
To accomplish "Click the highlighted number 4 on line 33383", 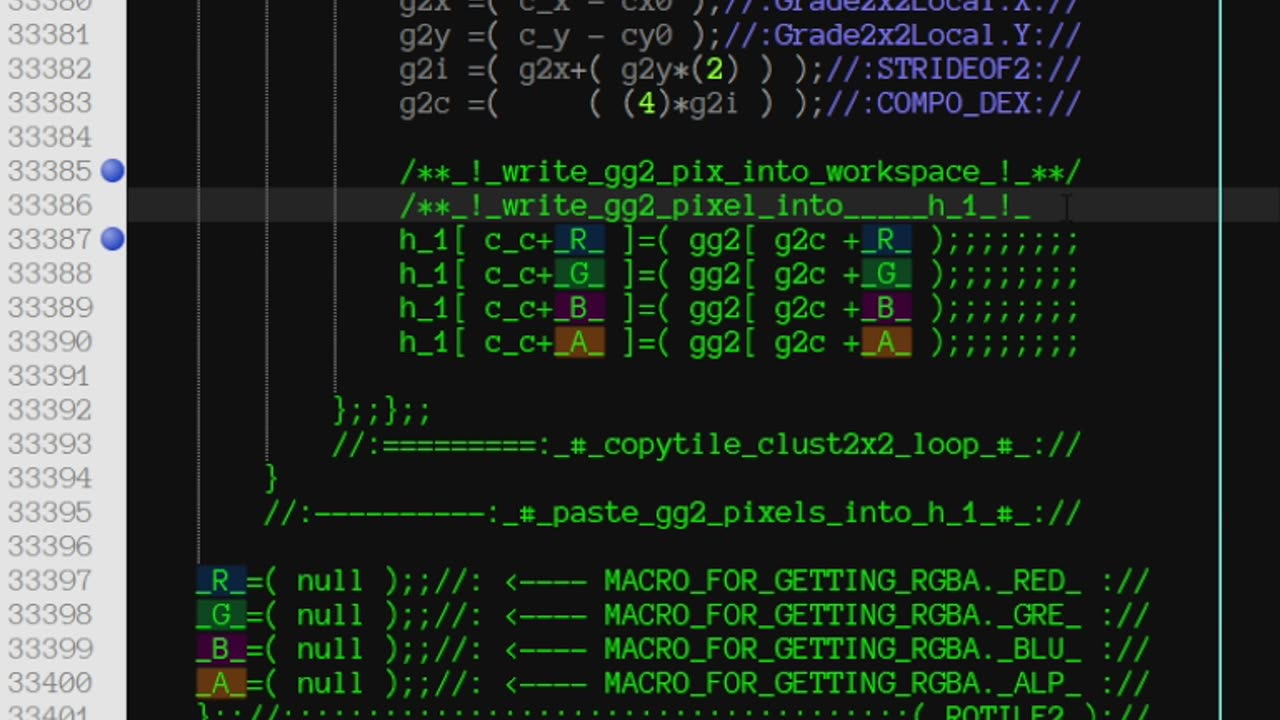I will (646, 104).
